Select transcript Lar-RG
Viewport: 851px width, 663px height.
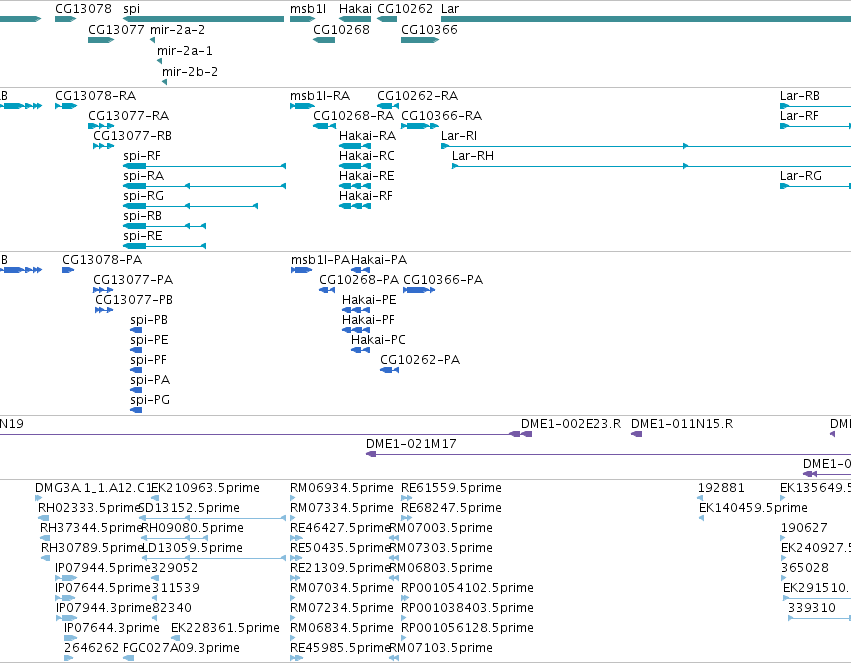pyautogui.click(x=801, y=176)
